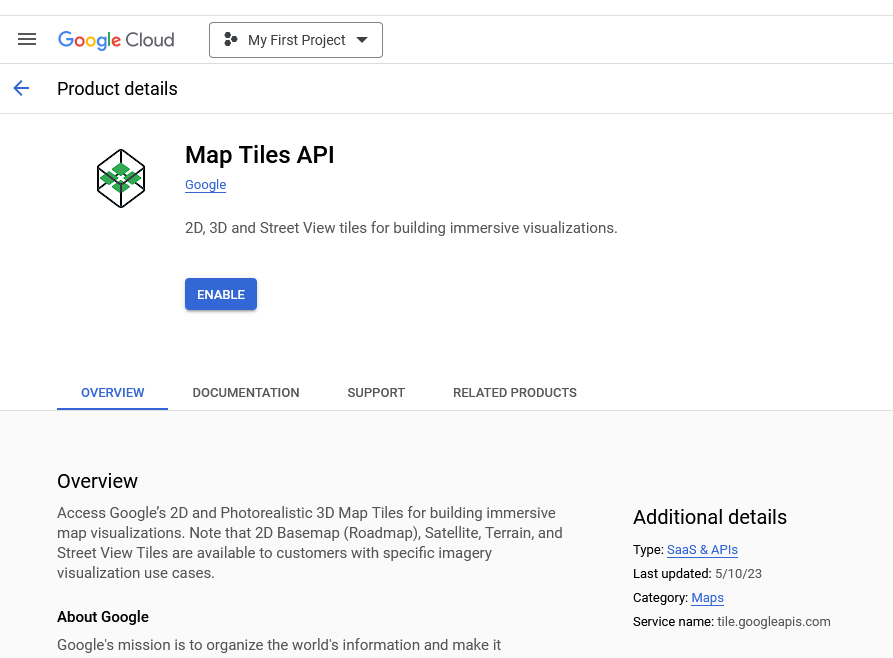
Task: Click the Product details heading
Action: click(117, 89)
